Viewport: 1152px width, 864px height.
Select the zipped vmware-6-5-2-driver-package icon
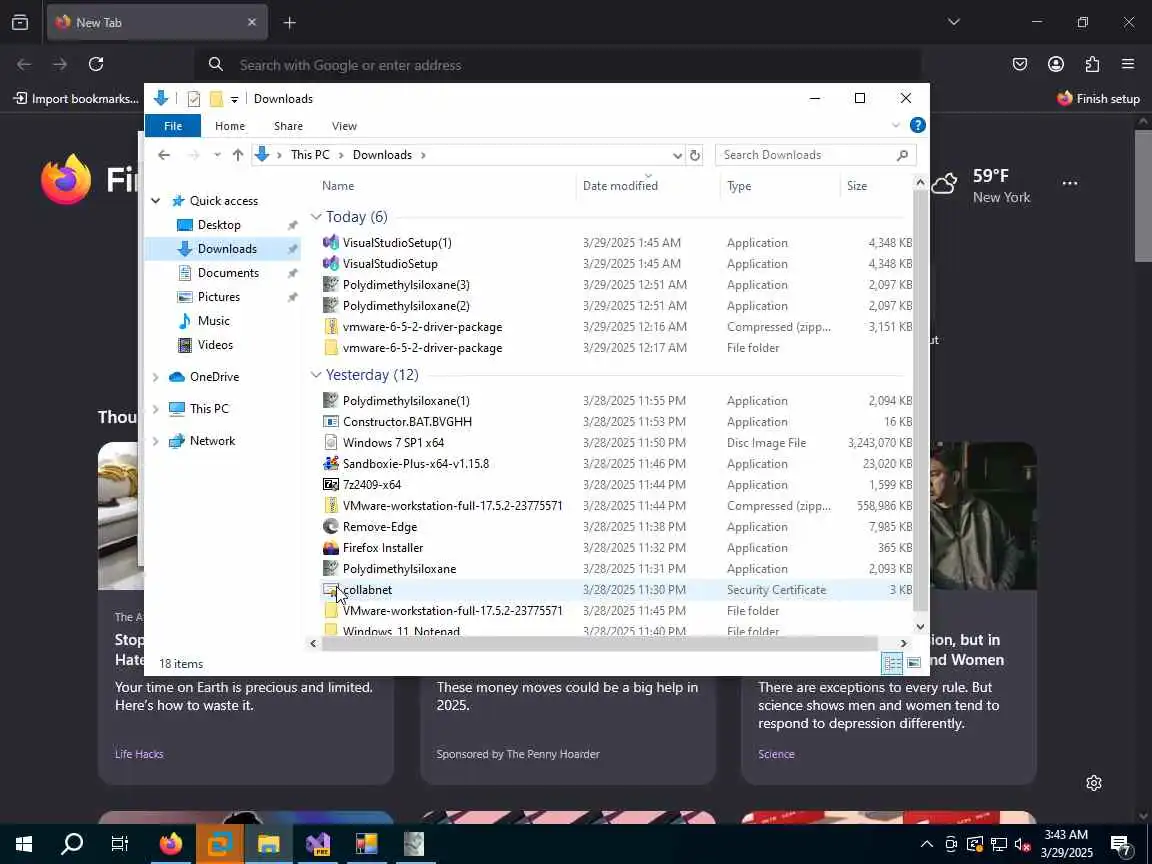tap(331, 327)
